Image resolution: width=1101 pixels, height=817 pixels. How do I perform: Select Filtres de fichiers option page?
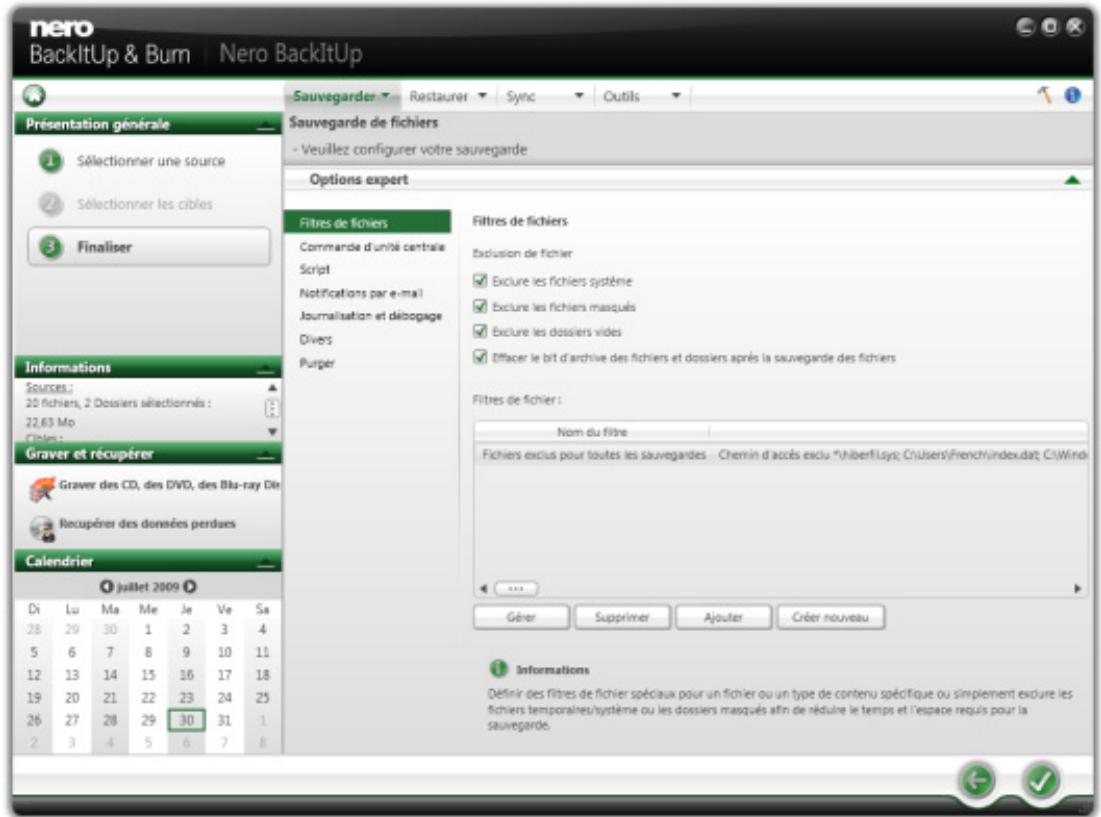367,222
